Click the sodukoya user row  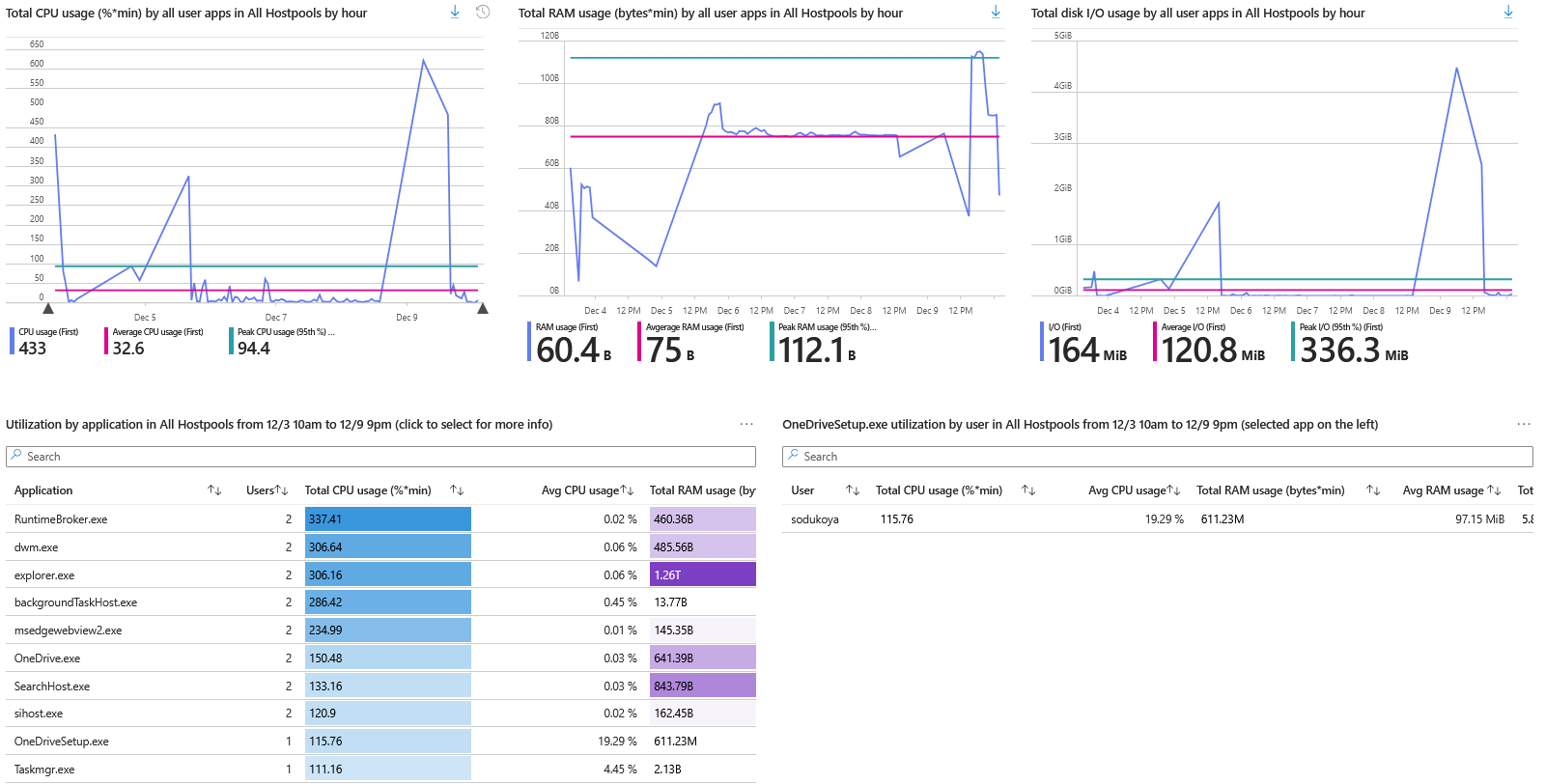tap(1158, 519)
